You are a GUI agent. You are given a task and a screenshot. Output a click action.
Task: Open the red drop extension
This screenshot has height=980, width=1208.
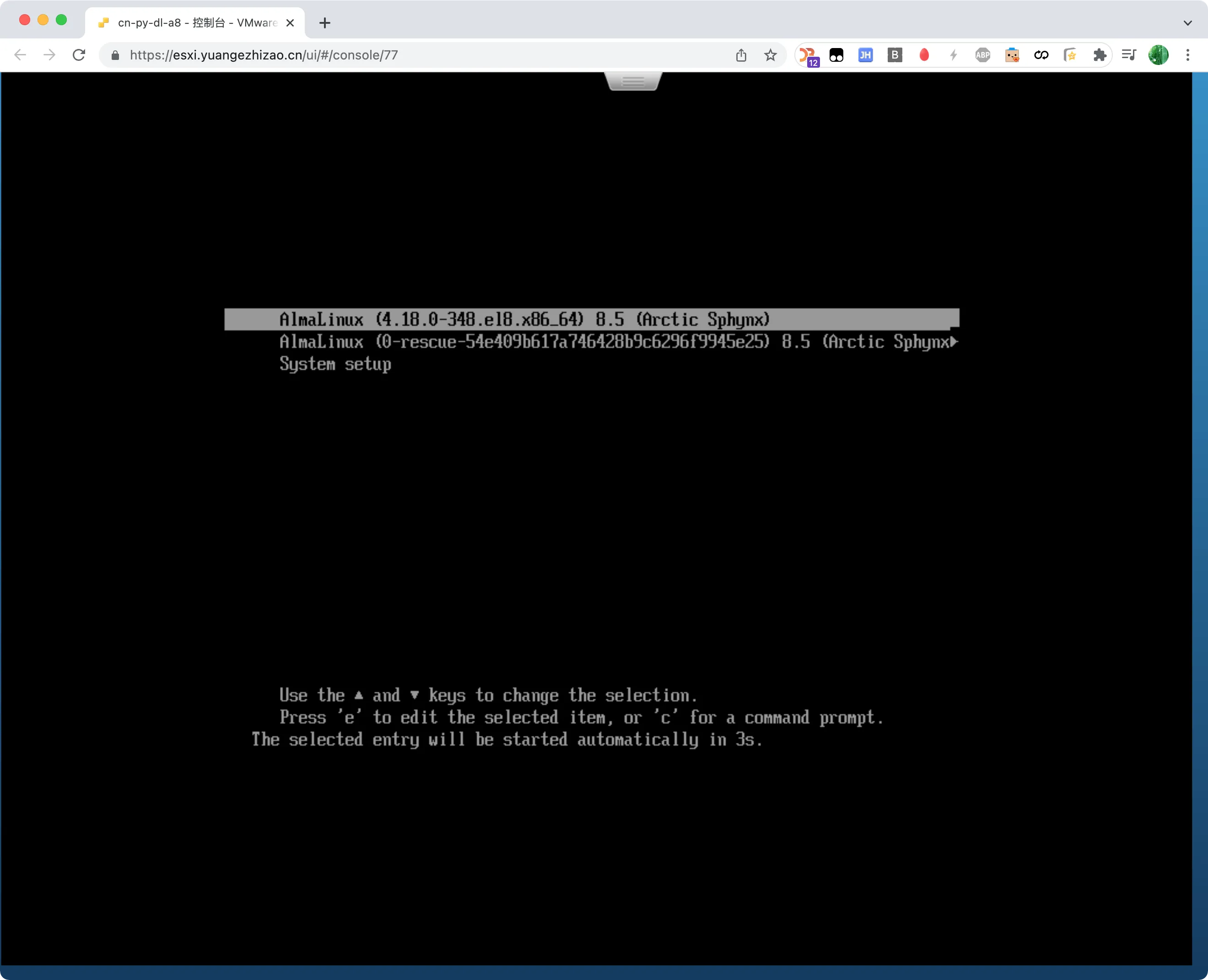pyautogui.click(x=924, y=55)
